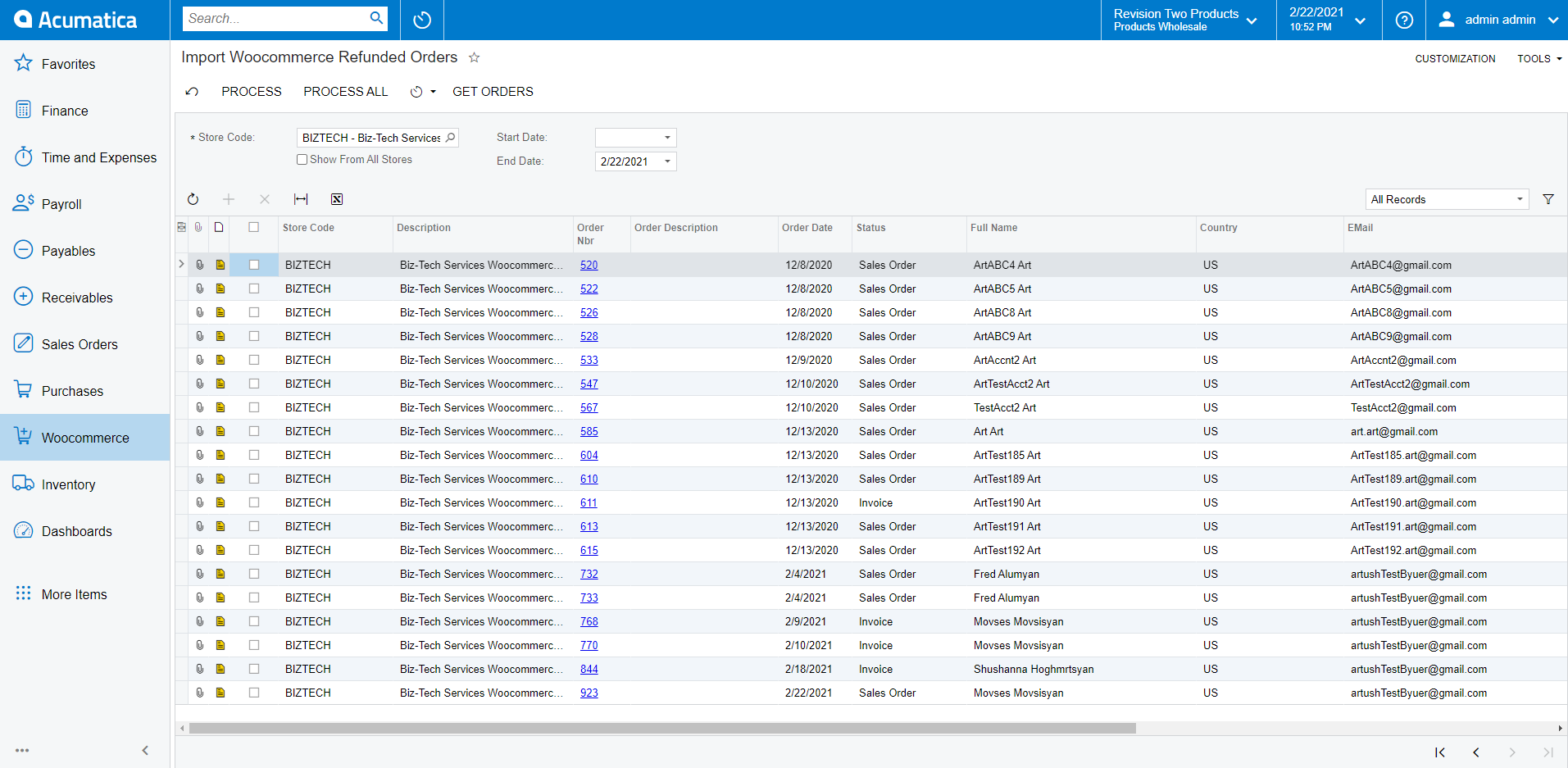Open the Finance calculator icon
Image resolution: width=1568 pixels, height=768 pixels.
24,110
